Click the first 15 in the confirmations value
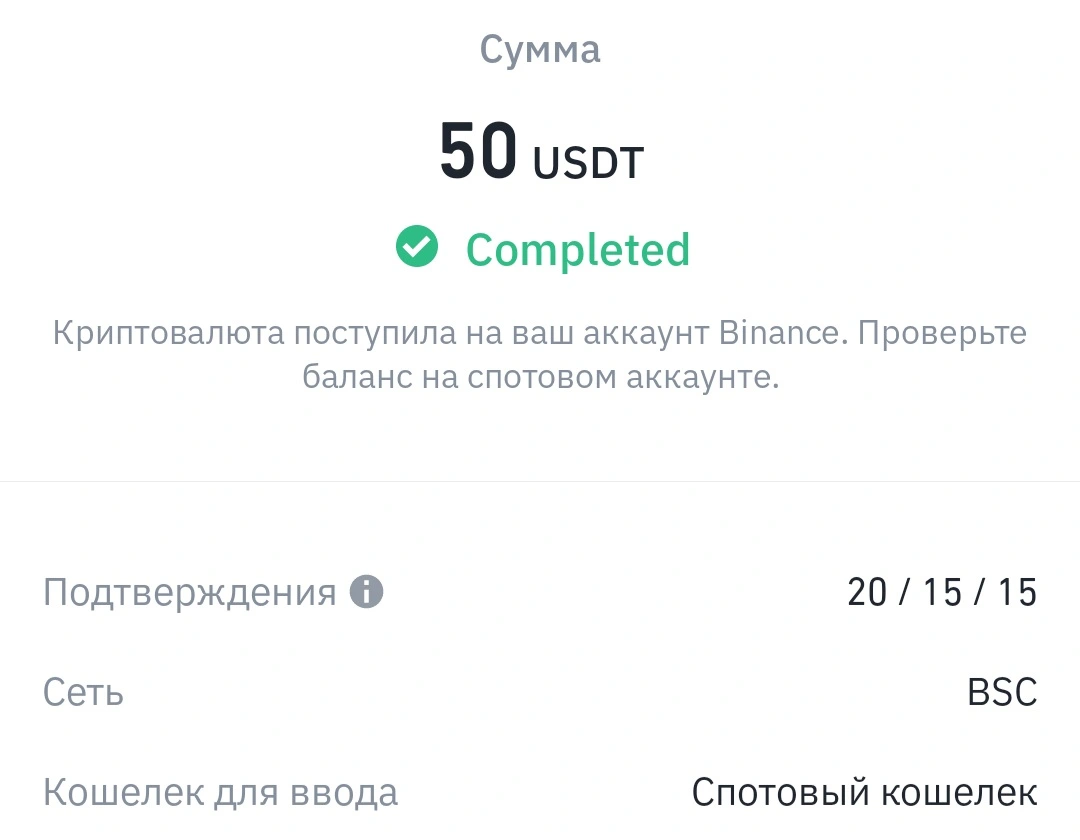The width and height of the screenshot is (1080, 840). coord(942,592)
